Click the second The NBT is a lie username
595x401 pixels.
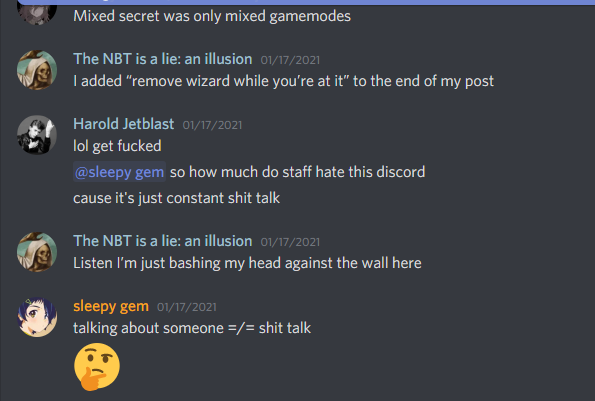tap(162, 241)
